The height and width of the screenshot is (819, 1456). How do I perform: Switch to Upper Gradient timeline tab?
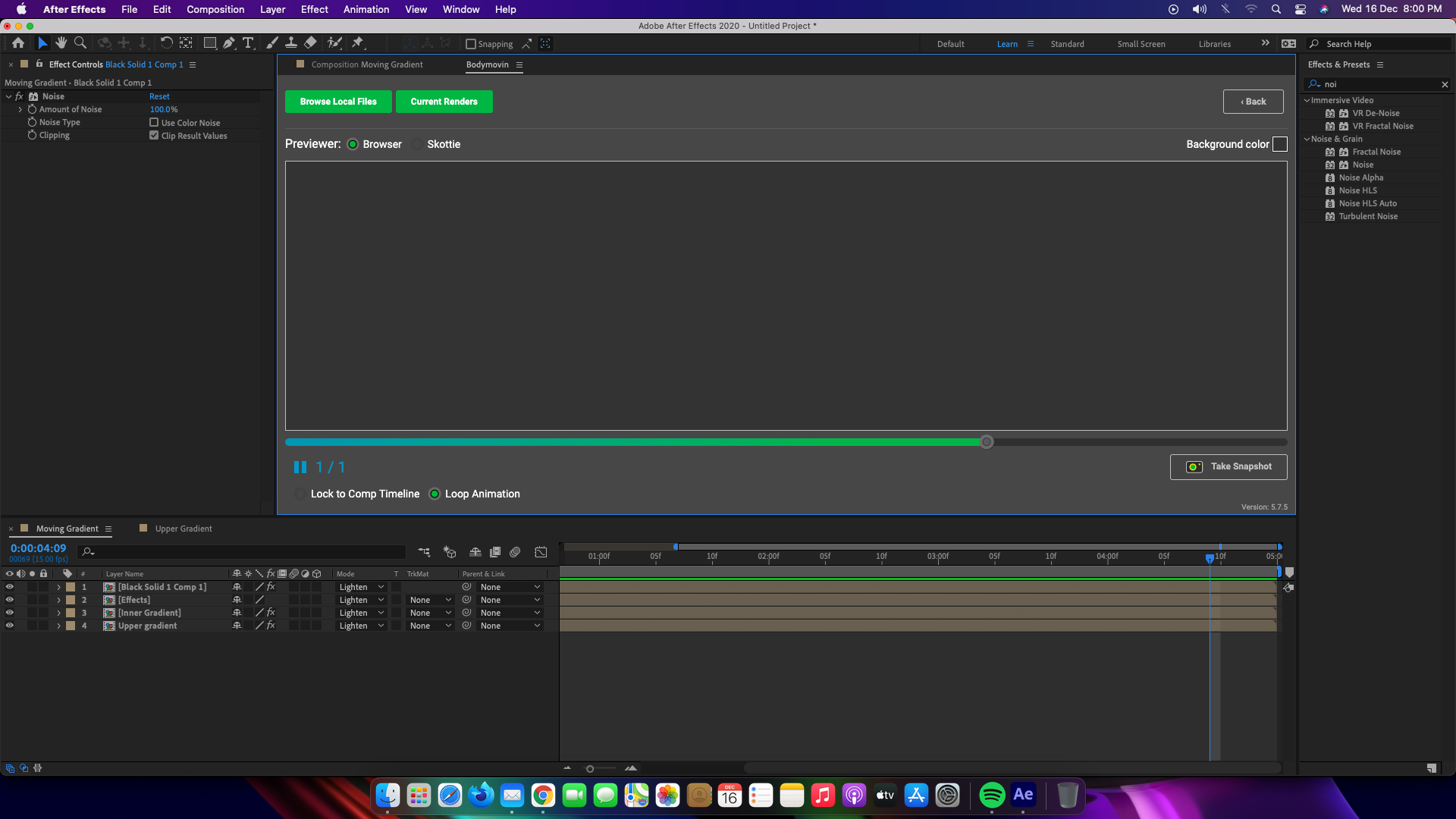pos(184,529)
